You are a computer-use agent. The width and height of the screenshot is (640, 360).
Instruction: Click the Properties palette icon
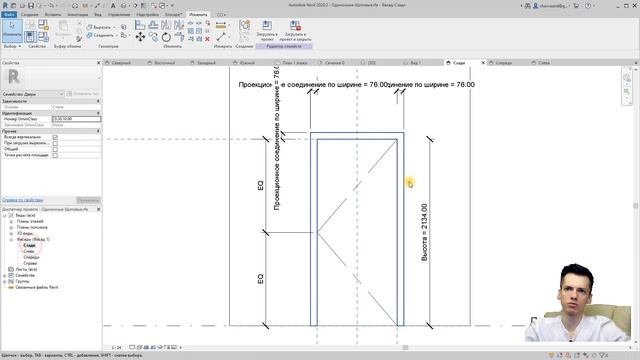coord(30,37)
